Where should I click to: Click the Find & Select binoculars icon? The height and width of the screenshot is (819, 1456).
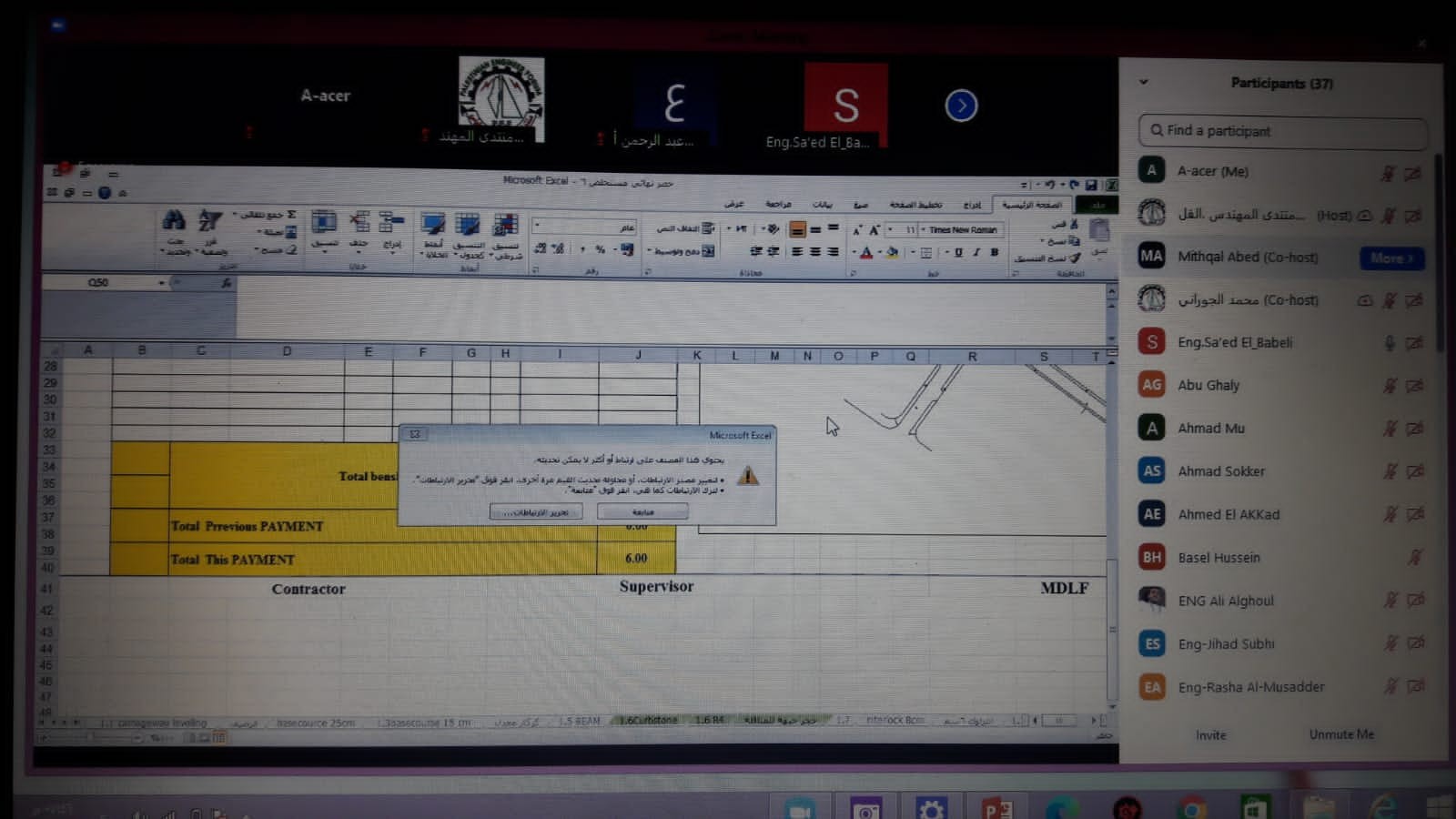pos(174,221)
